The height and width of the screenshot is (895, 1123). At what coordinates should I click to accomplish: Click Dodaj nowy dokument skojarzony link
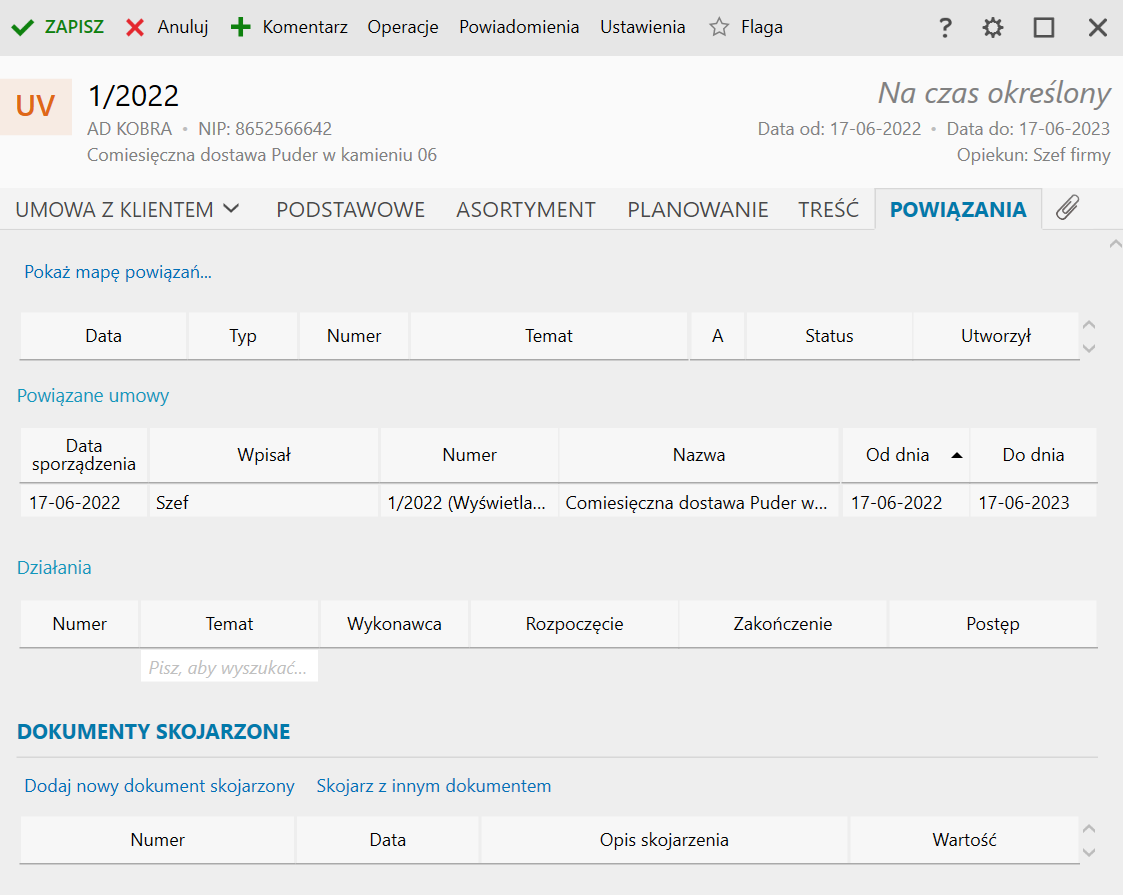pos(159,786)
